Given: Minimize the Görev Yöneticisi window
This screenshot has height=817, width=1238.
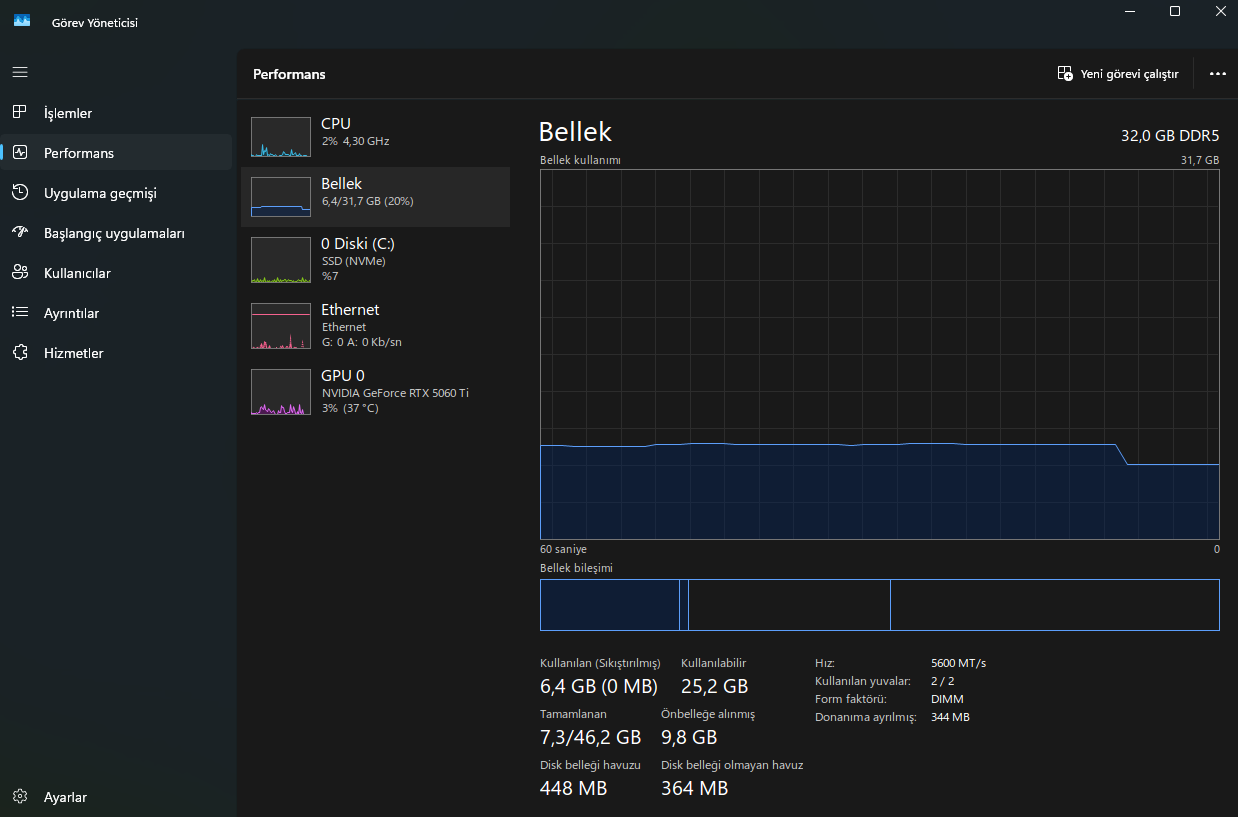Looking at the screenshot, I should [1131, 11].
